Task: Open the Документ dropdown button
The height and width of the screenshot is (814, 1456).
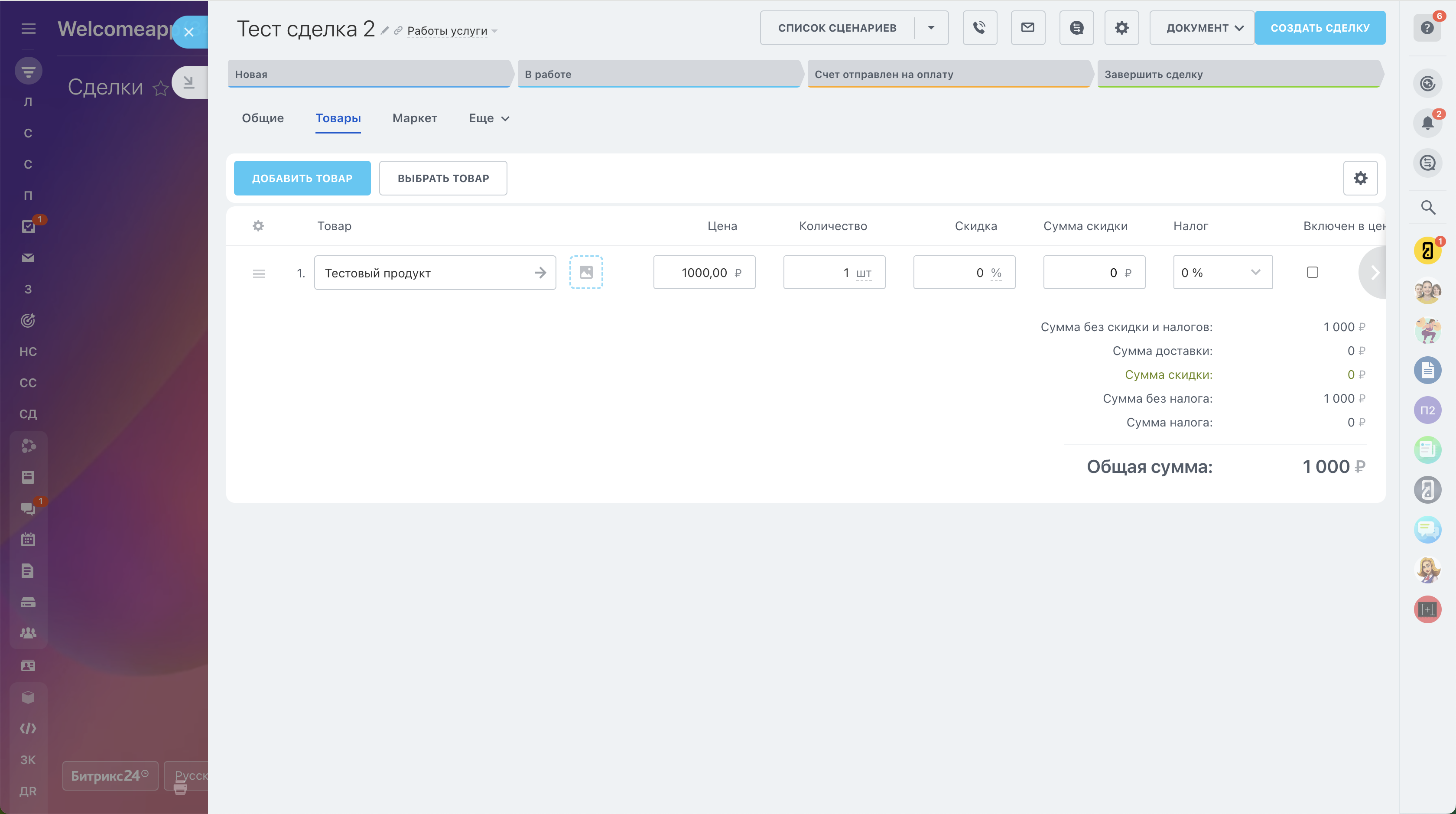Action: (x=1202, y=28)
